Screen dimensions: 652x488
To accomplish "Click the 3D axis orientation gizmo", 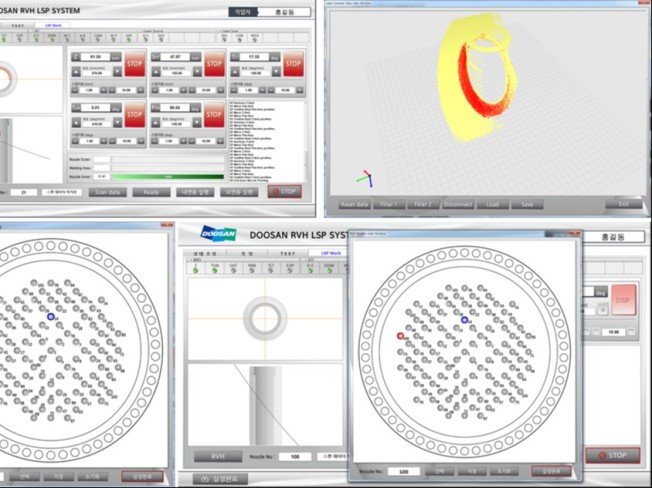I will 369,179.
